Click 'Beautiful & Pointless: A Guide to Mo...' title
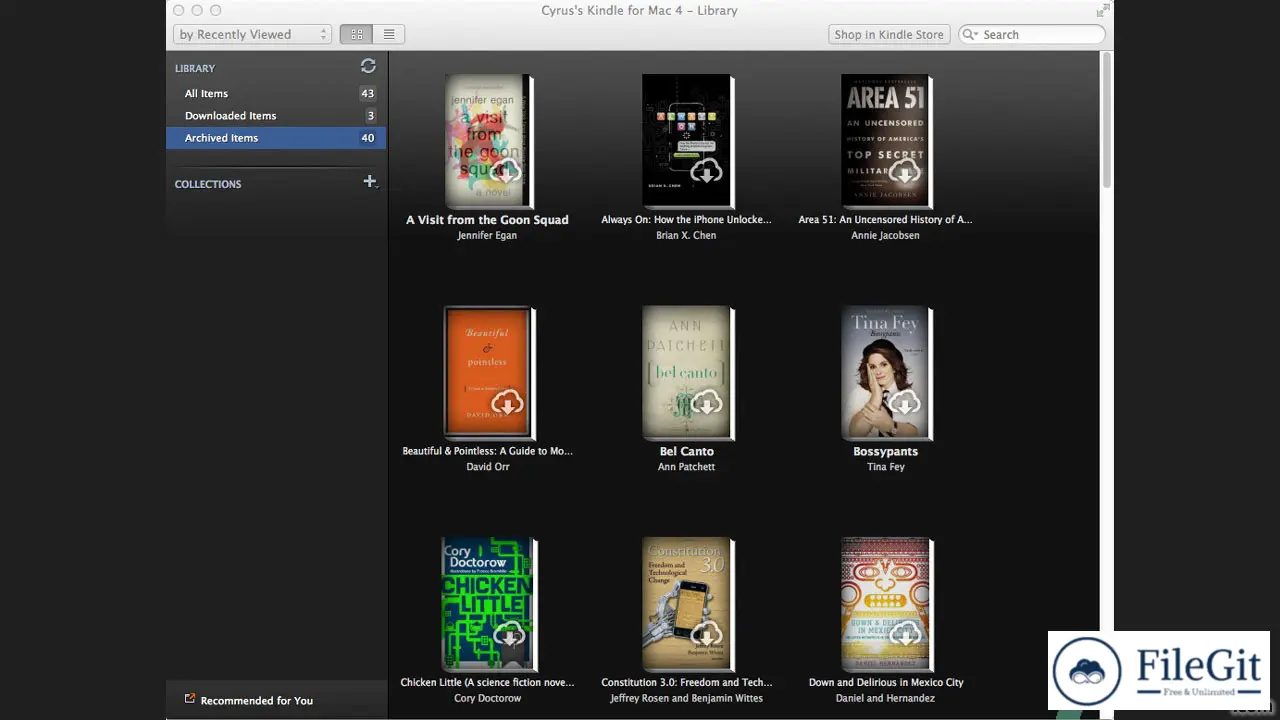This screenshot has width=1280, height=720. click(x=487, y=451)
